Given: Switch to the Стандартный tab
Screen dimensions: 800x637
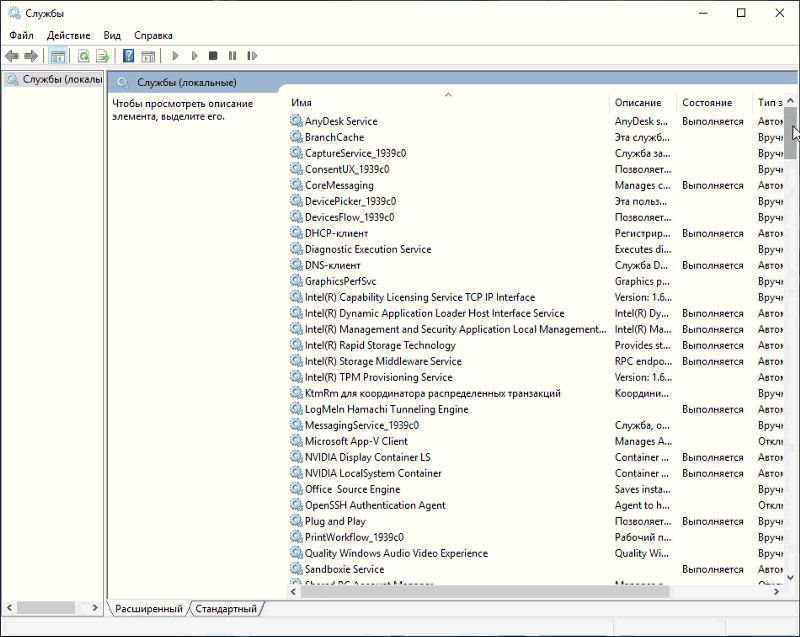Looking at the screenshot, I should click(226, 608).
